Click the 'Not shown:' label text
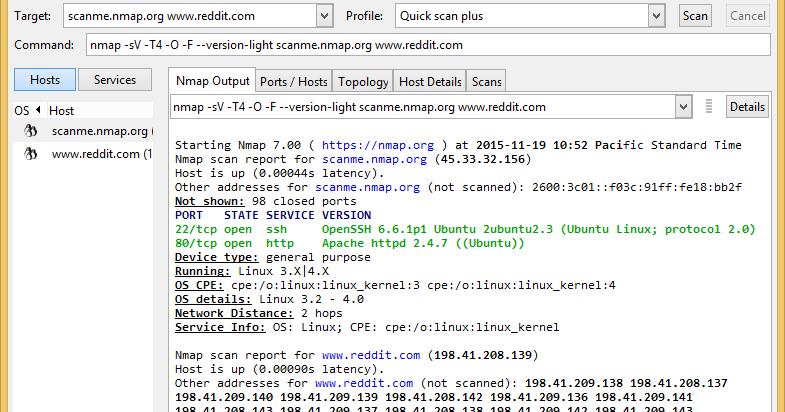 tap(209, 201)
